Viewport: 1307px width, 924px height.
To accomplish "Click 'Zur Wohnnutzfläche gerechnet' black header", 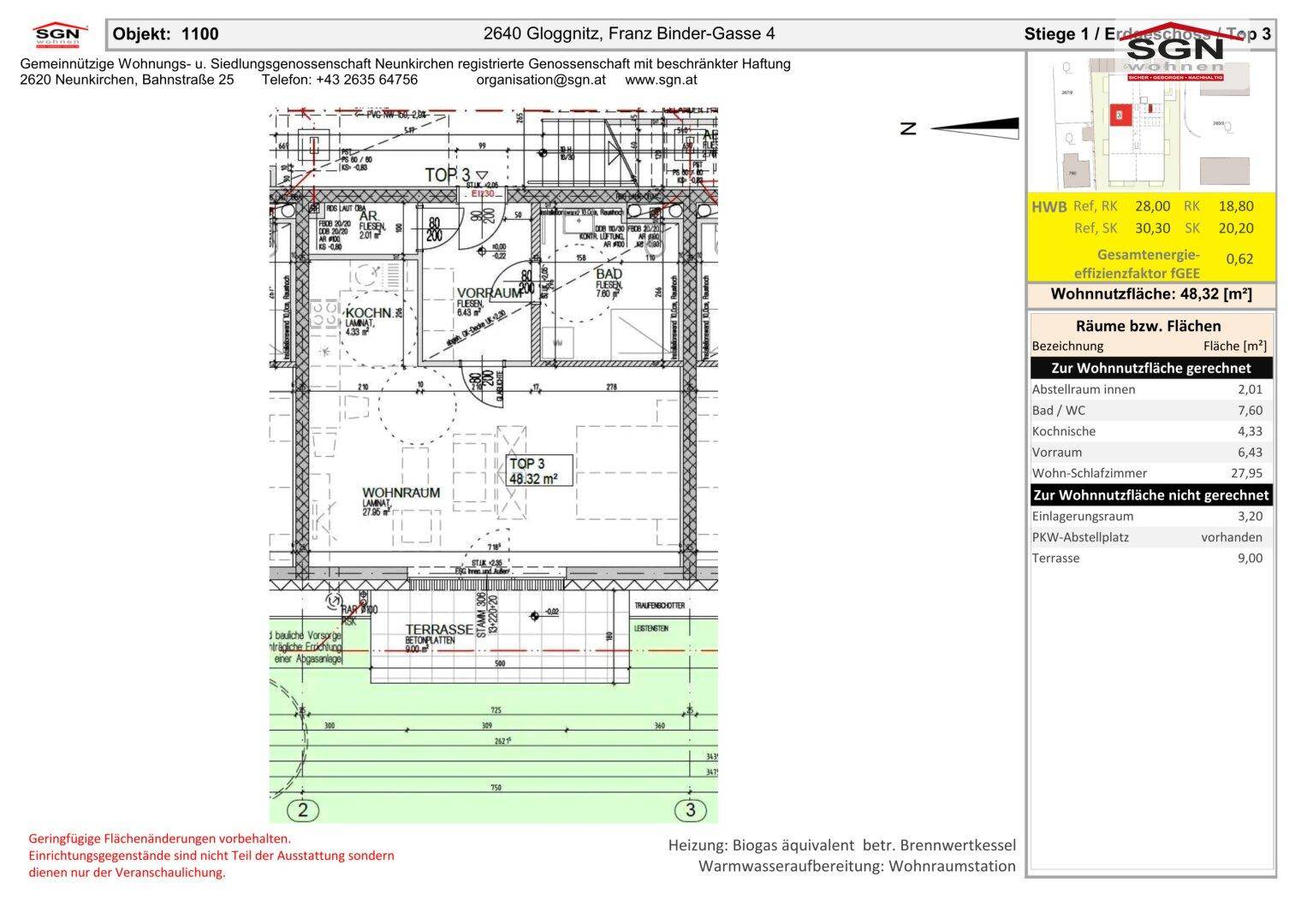I will click(1151, 368).
